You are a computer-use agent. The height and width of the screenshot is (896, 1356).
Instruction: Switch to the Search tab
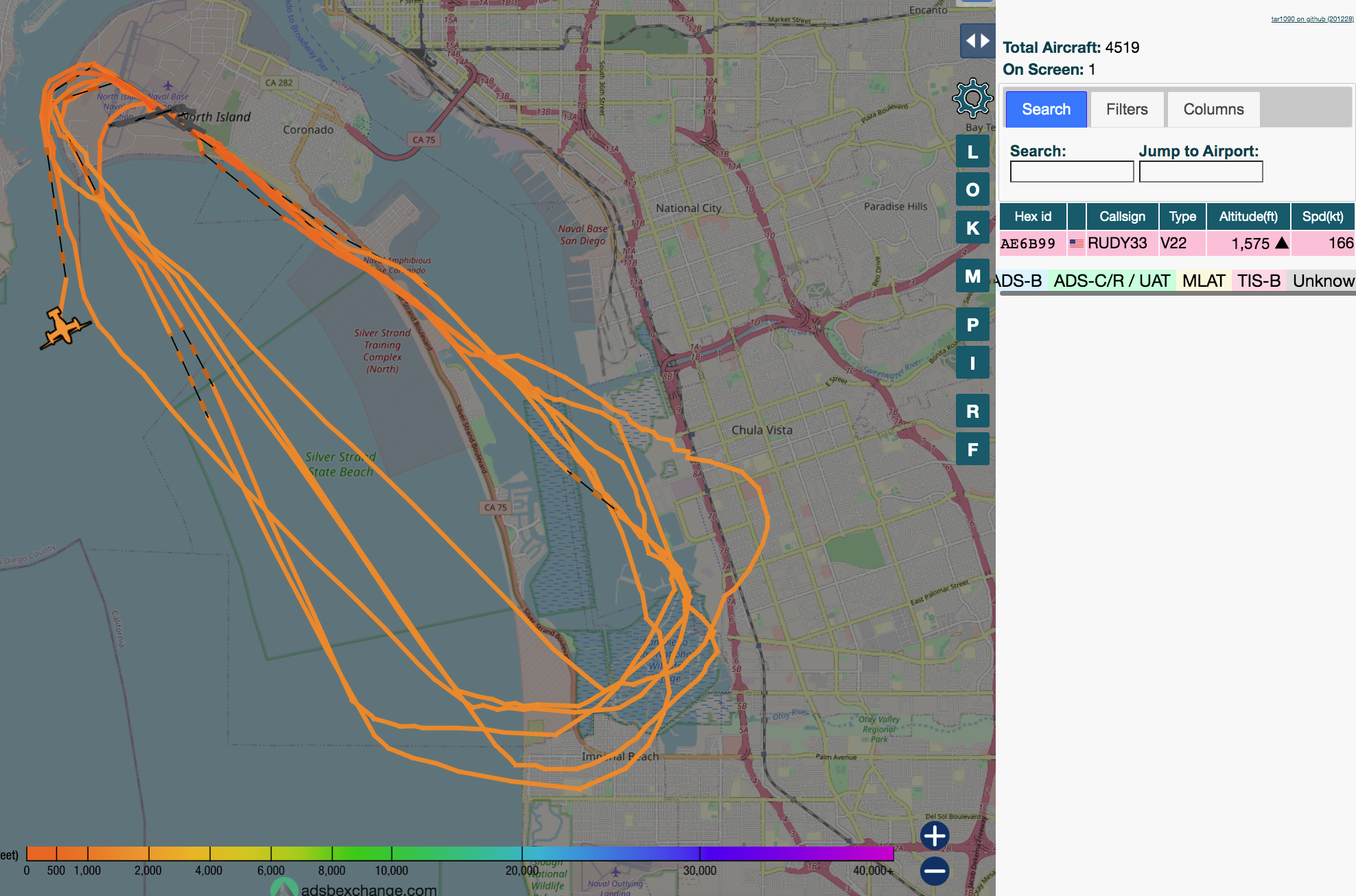(1046, 109)
